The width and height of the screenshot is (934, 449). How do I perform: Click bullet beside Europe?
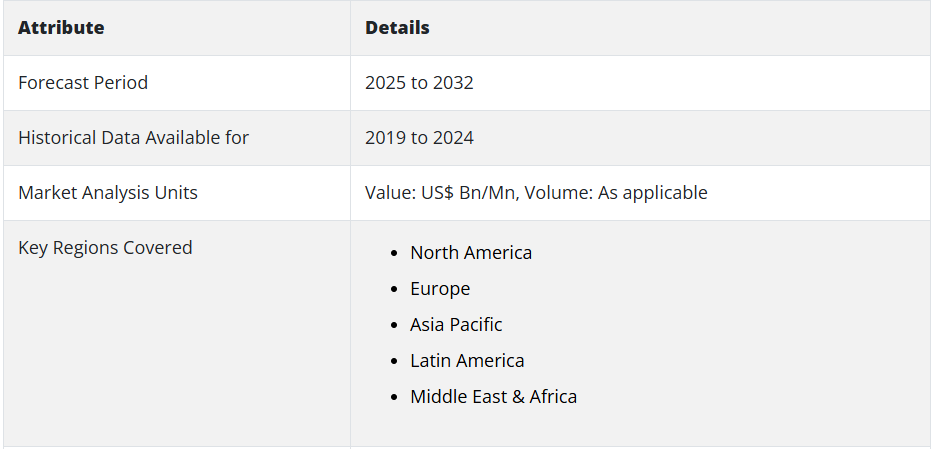point(394,289)
